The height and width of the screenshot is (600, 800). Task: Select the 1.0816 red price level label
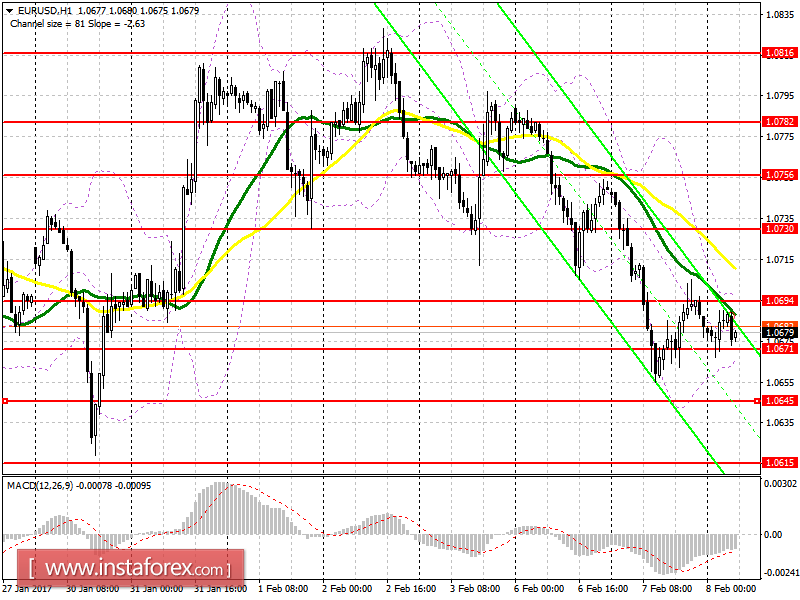[780, 53]
